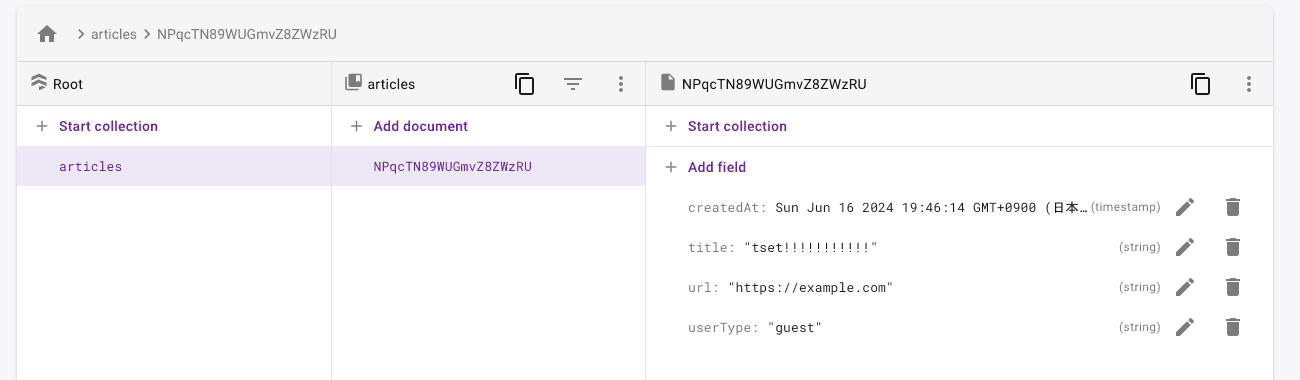Open the articles collection more options menu
This screenshot has height=380, width=1300.
coord(621,85)
